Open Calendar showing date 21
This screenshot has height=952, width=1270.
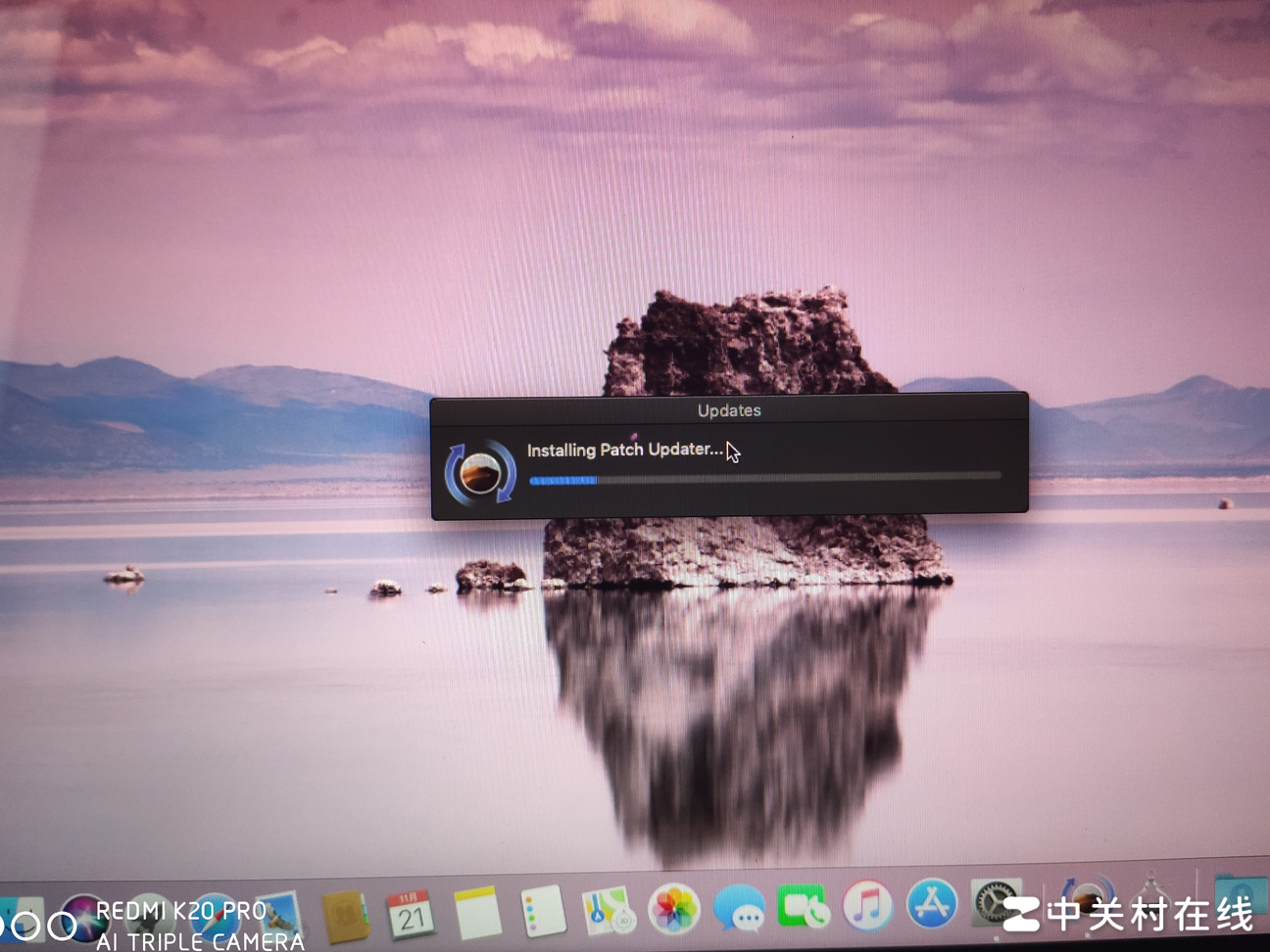412,914
